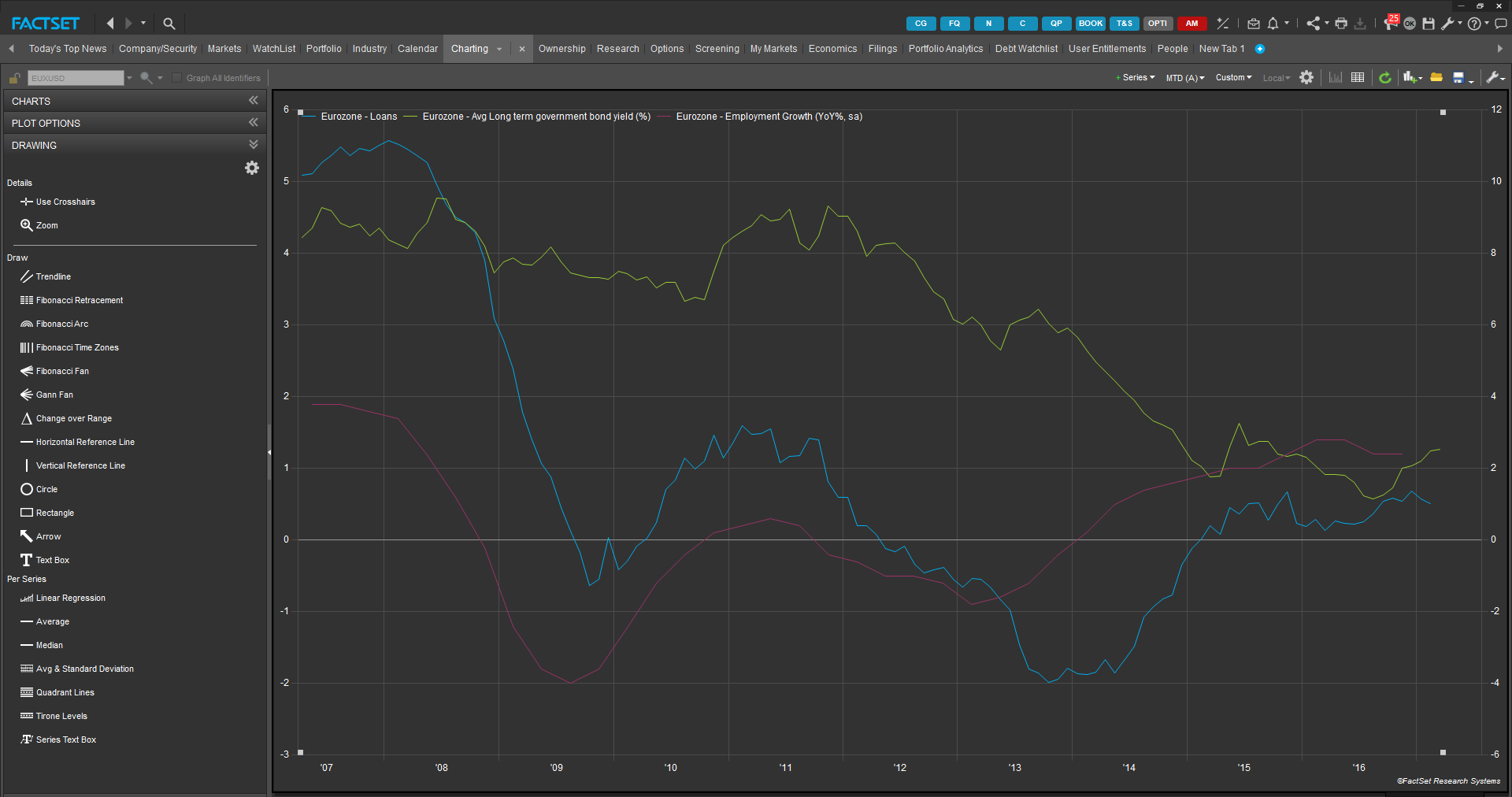Open the alerts bell icon

[1273, 24]
